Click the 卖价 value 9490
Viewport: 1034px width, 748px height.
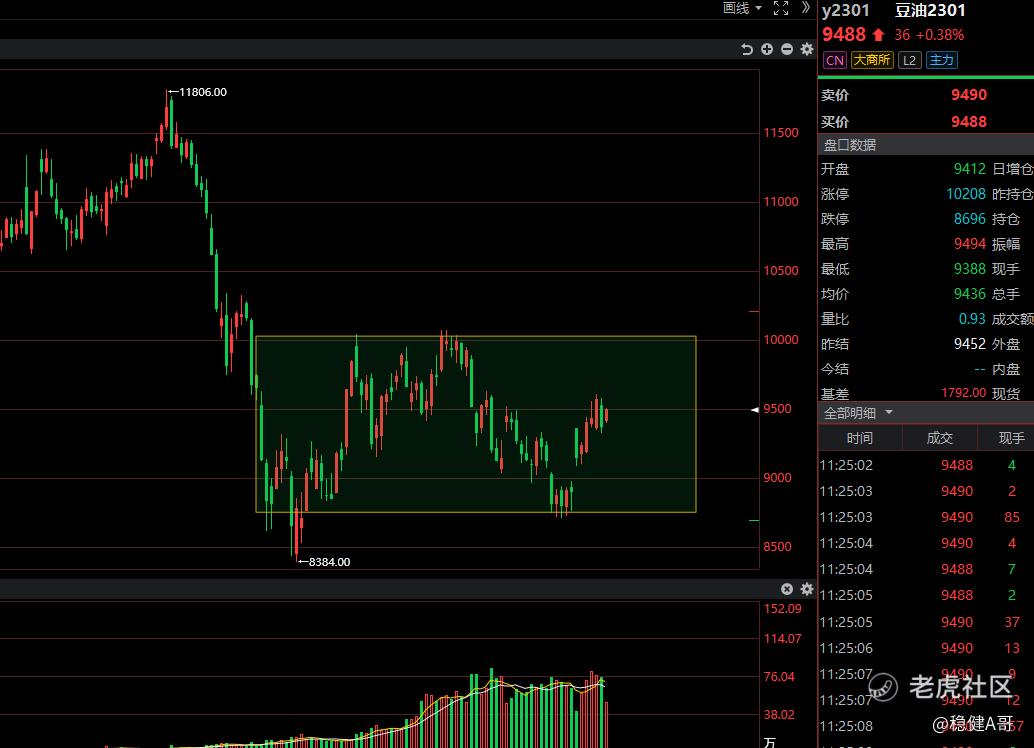pyautogui.click(x=969, y=95)
